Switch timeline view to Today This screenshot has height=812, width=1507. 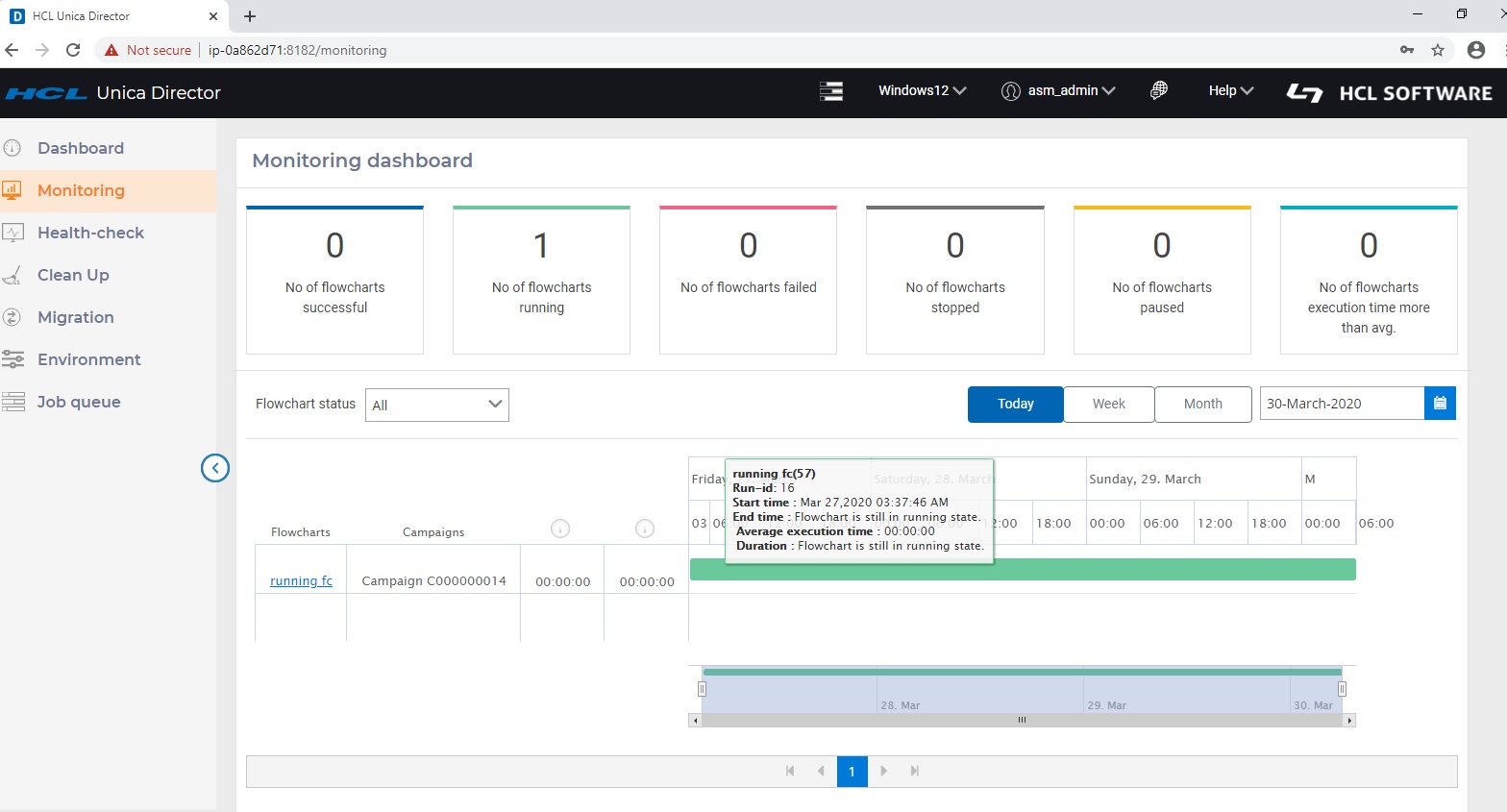[x=1015, y=404]
